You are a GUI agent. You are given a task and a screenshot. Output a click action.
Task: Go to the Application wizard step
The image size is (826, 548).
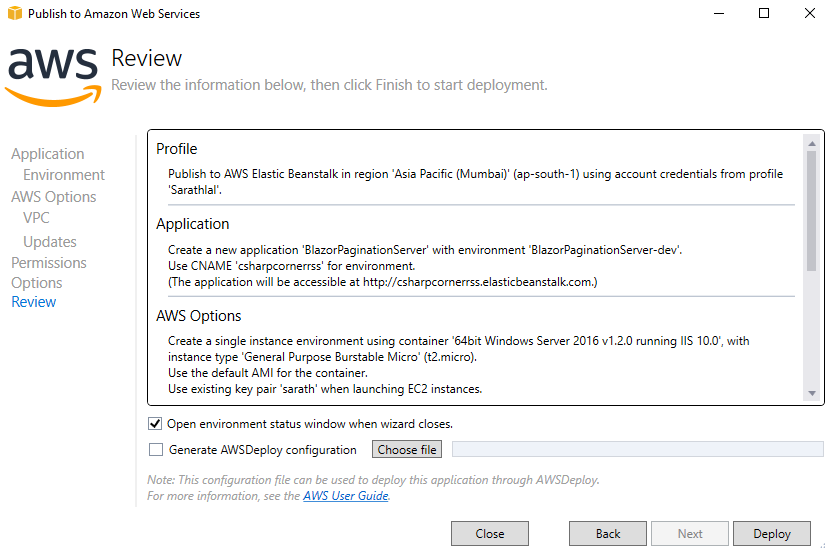pos(47,154)
